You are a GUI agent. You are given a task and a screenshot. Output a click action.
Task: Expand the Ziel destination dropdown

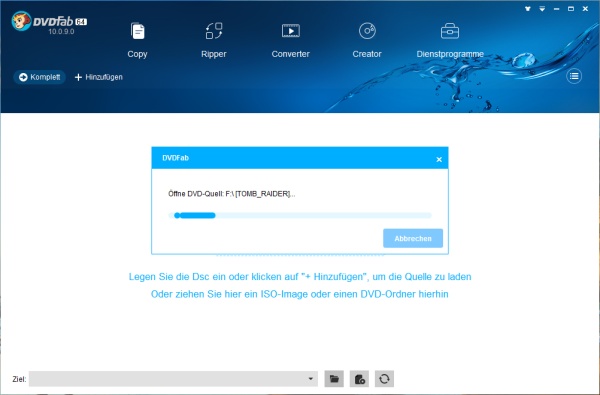pyautogui.click(x=310, y=379)
